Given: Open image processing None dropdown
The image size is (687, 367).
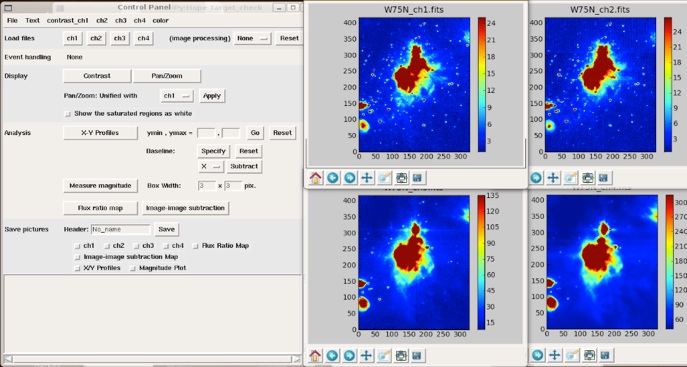Looking at the screenshot, I should pyautogui.click(x=252, y=39).
